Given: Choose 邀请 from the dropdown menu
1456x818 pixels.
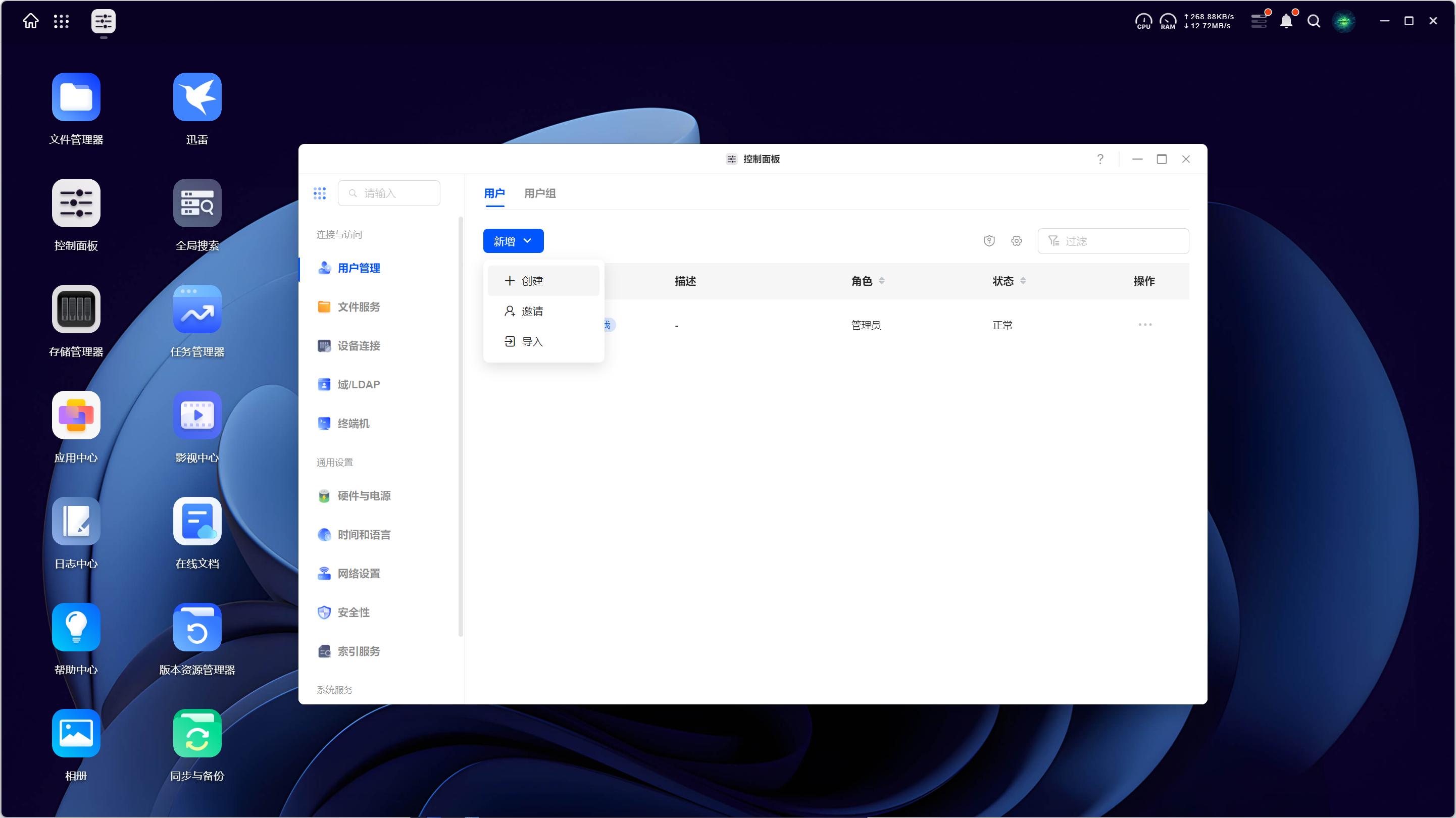Looking at the screenshot, I should [x=543, y=311].
